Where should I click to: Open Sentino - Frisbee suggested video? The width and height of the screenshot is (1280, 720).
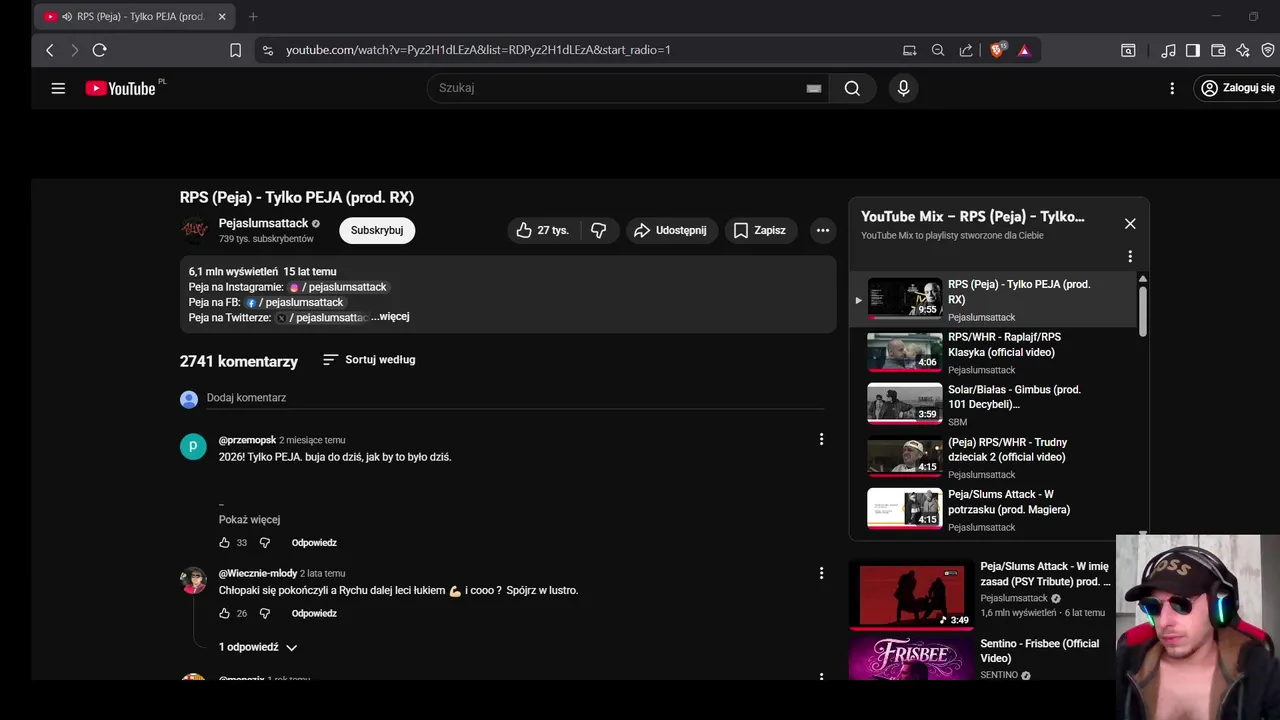pos(980,658)
